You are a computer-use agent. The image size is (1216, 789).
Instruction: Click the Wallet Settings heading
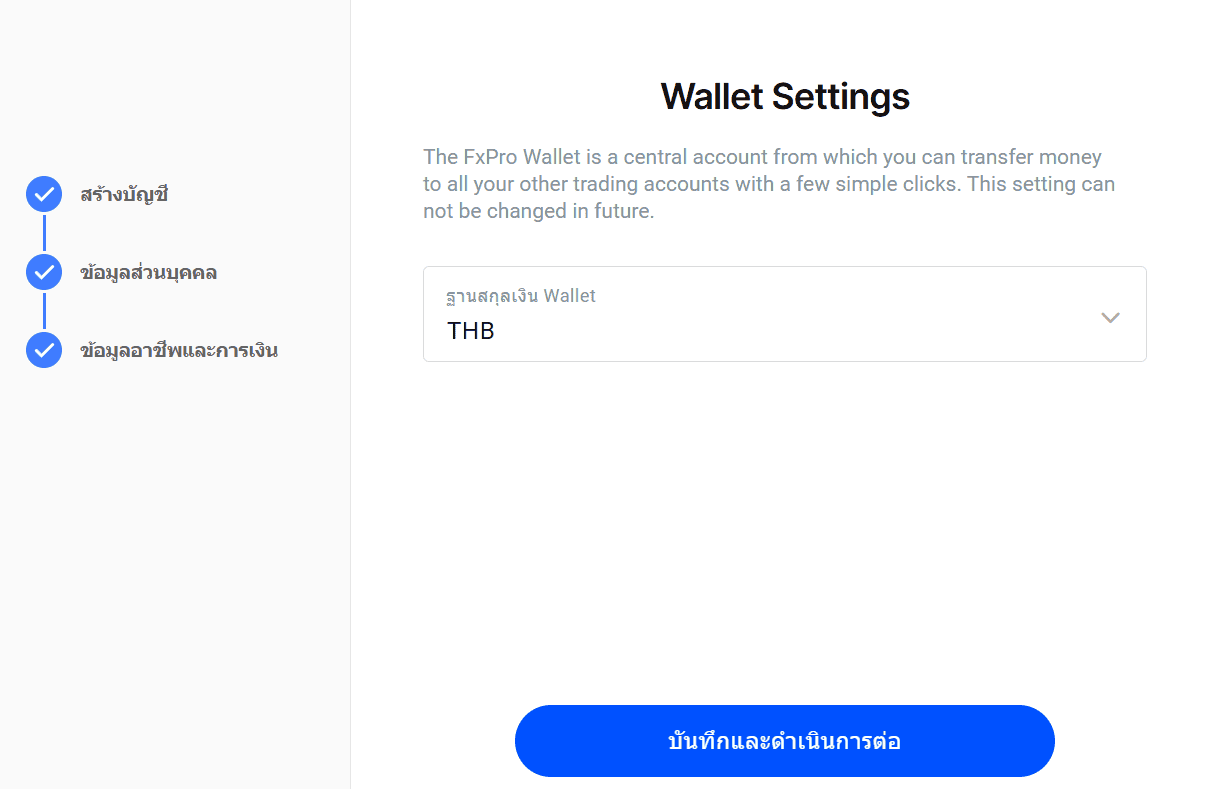click(785, 97)
